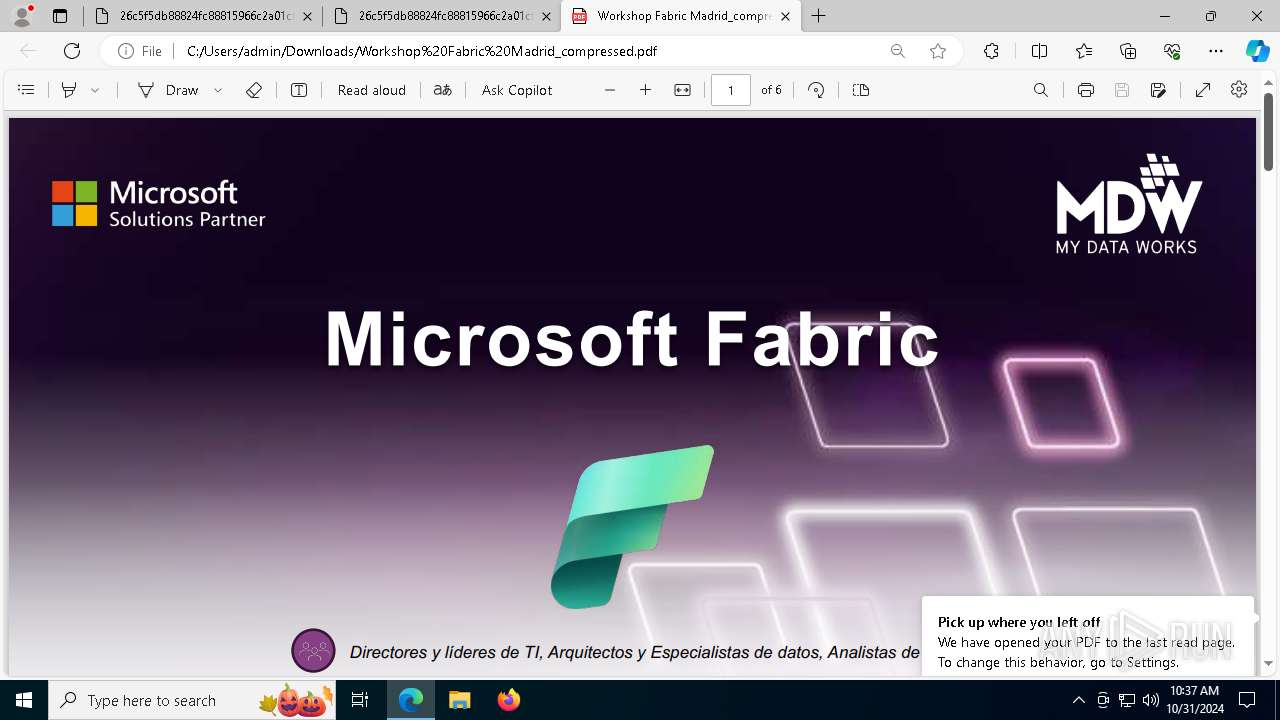Open the Tab actions menu

[60, 16]
